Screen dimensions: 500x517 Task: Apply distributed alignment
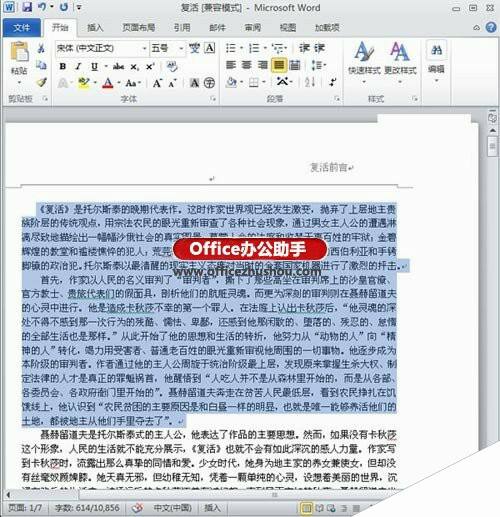tap(295, 65)
